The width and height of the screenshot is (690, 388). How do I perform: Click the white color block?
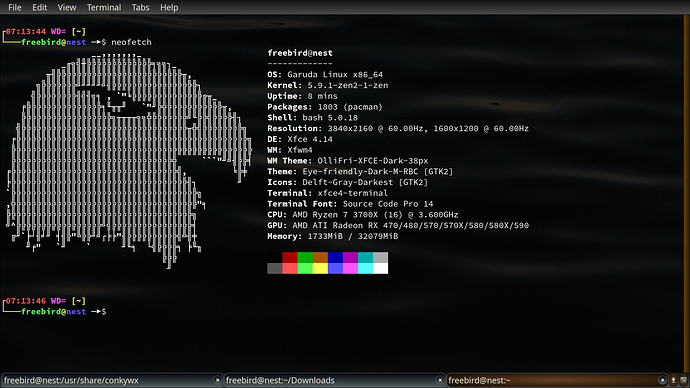pos(381,268)
